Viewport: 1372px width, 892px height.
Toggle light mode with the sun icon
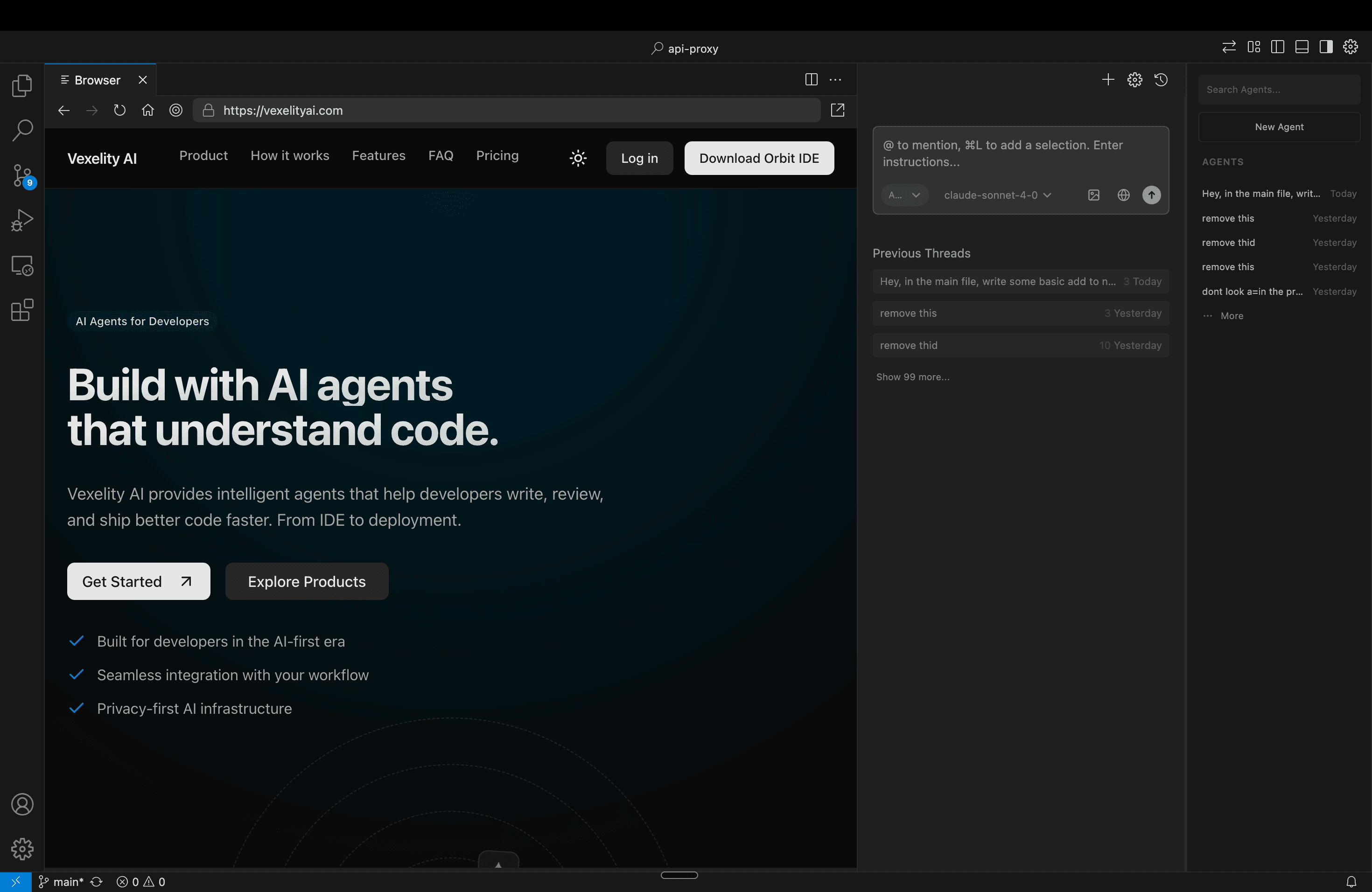coord(578,158)
